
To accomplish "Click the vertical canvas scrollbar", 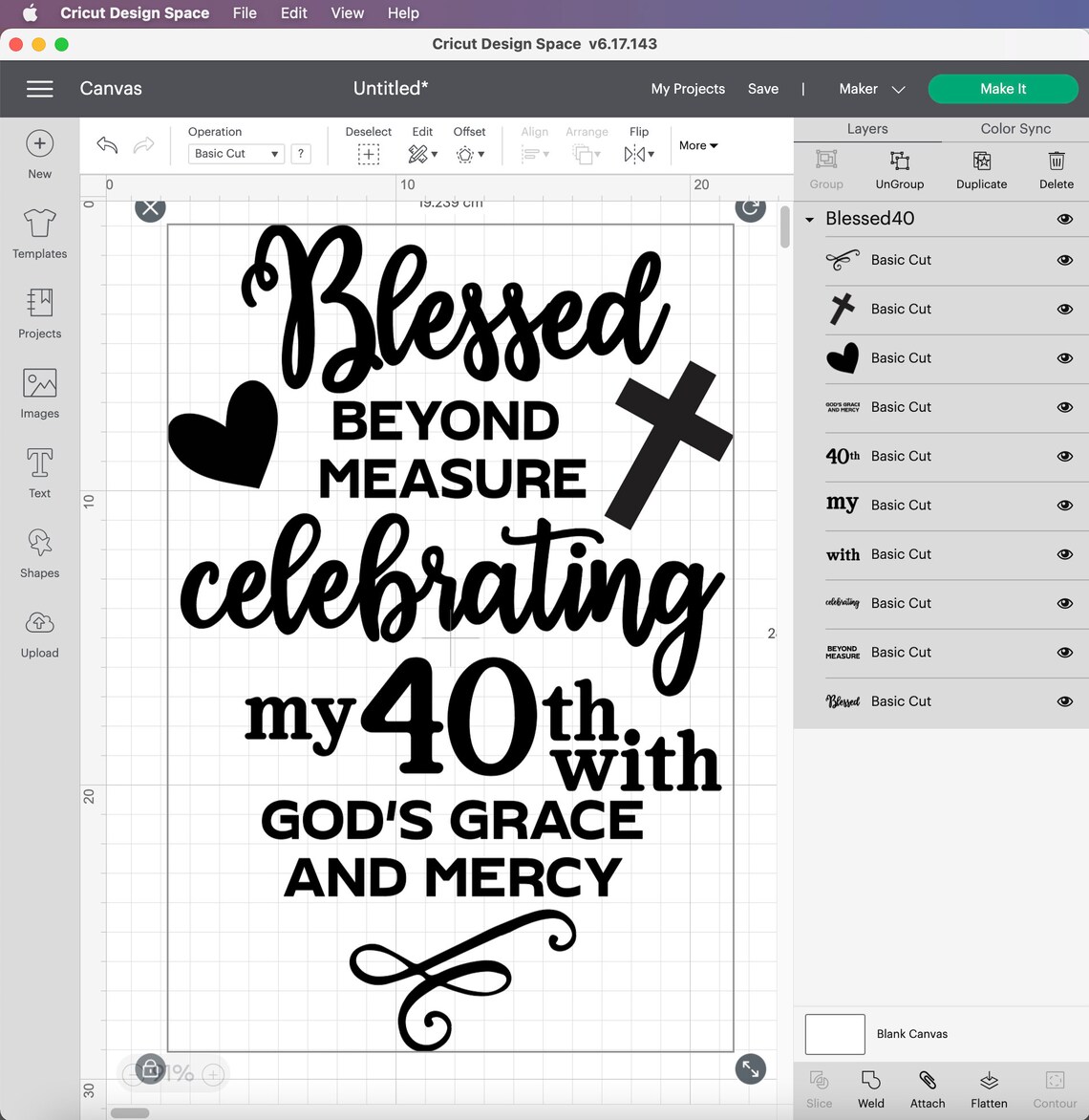I will tap(785, 226).
